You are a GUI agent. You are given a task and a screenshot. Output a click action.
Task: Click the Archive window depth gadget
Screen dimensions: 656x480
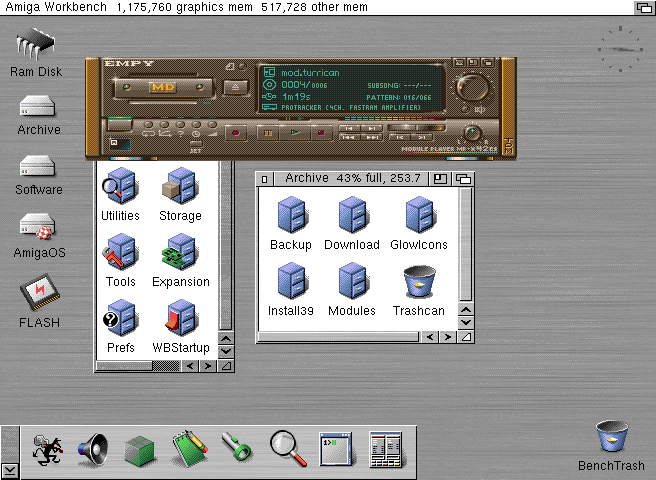click(x=464, y=179)
